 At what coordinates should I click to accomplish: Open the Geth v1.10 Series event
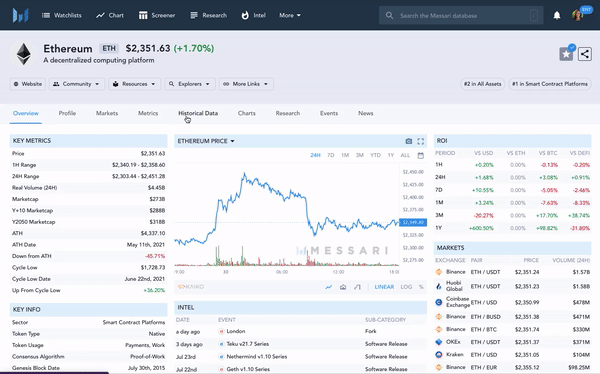click(248, 369)
